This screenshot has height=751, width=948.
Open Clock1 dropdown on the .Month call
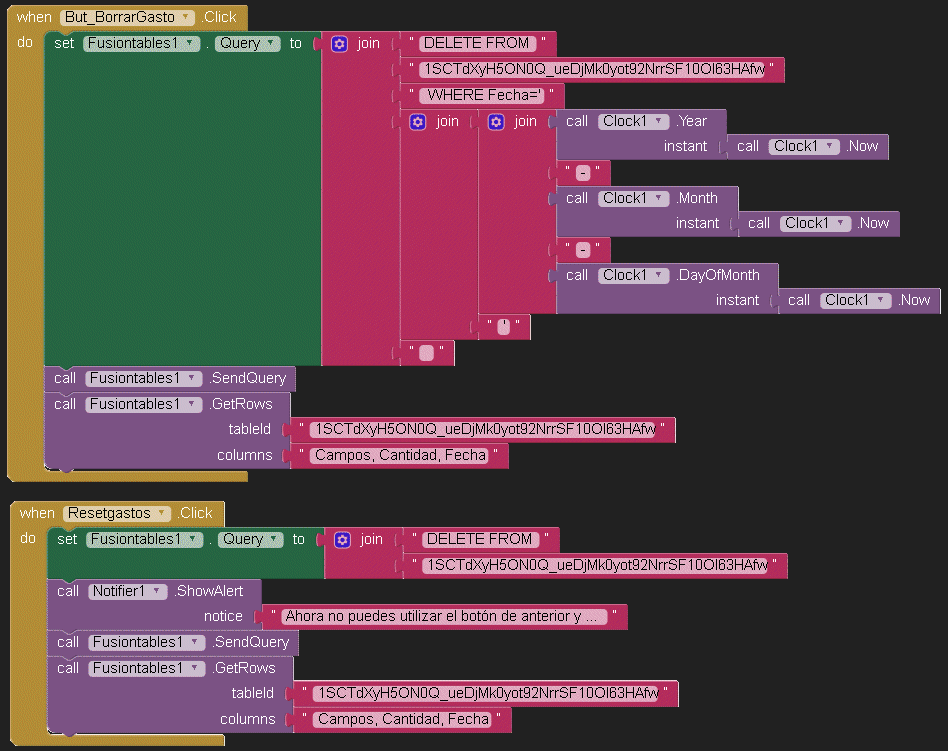660,198
